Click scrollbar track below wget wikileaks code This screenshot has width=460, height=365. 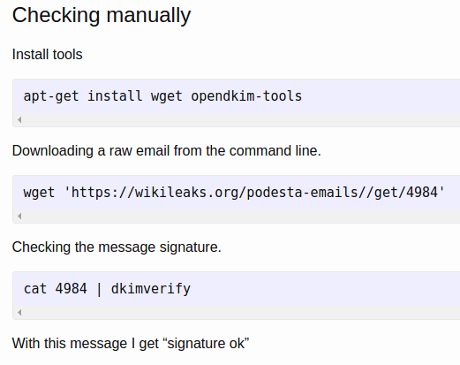[x=241, y=216]
